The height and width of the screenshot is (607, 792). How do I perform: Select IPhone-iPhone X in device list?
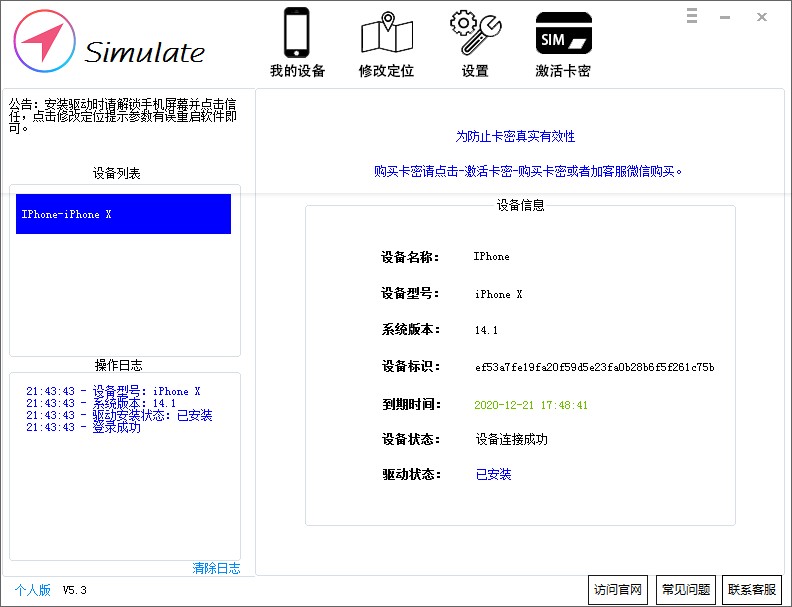pos(123,214)
